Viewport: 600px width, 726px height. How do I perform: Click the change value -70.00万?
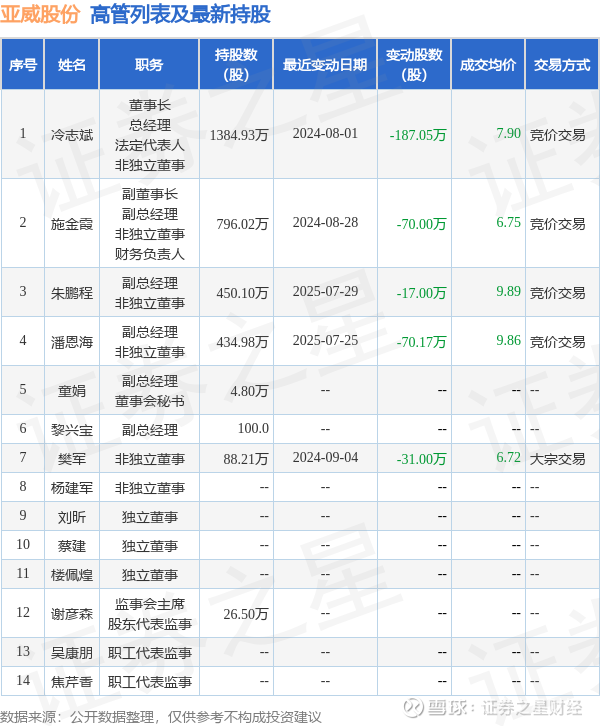[421, 224]
